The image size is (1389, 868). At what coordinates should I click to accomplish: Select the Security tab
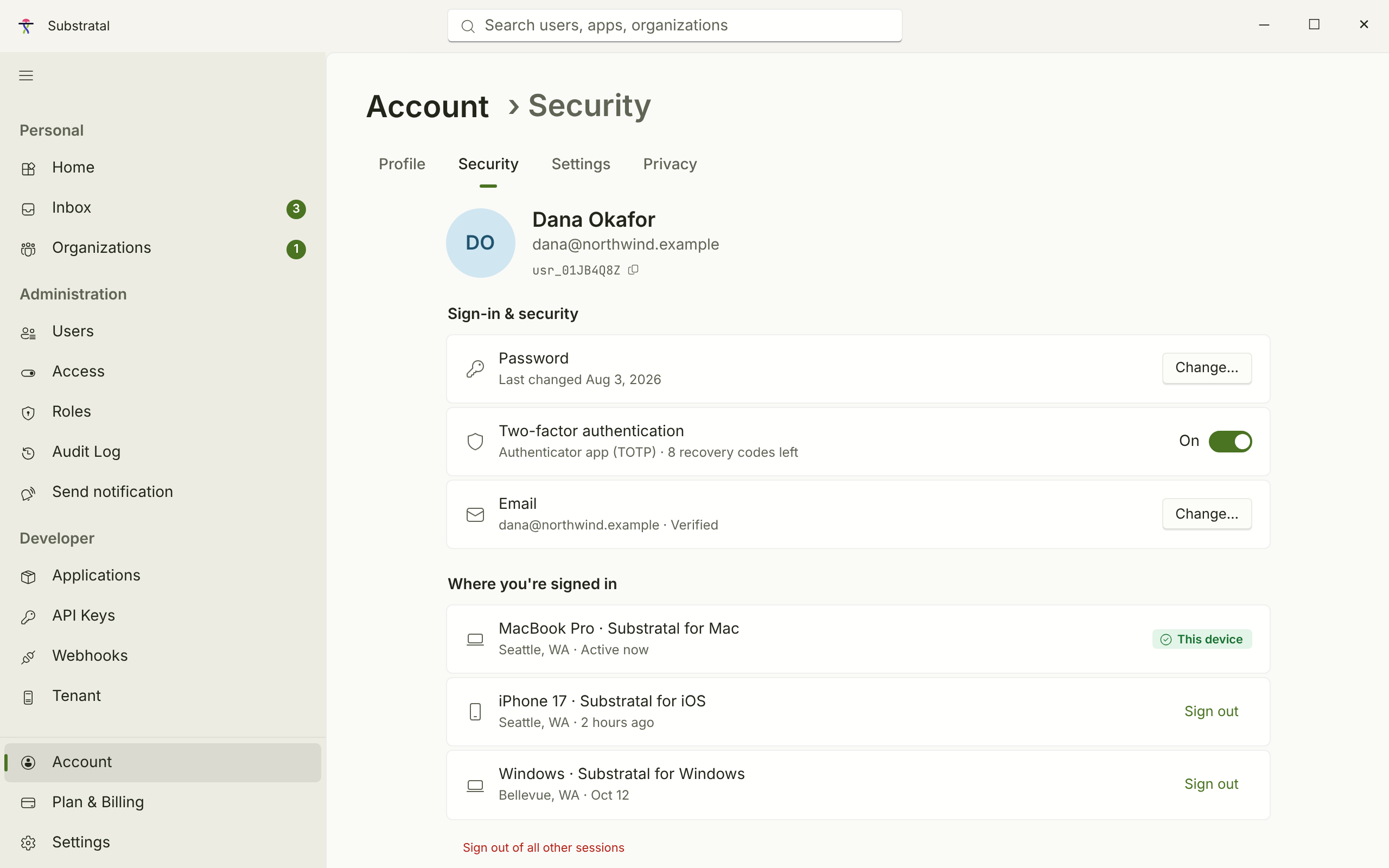(x=488, y=164)
